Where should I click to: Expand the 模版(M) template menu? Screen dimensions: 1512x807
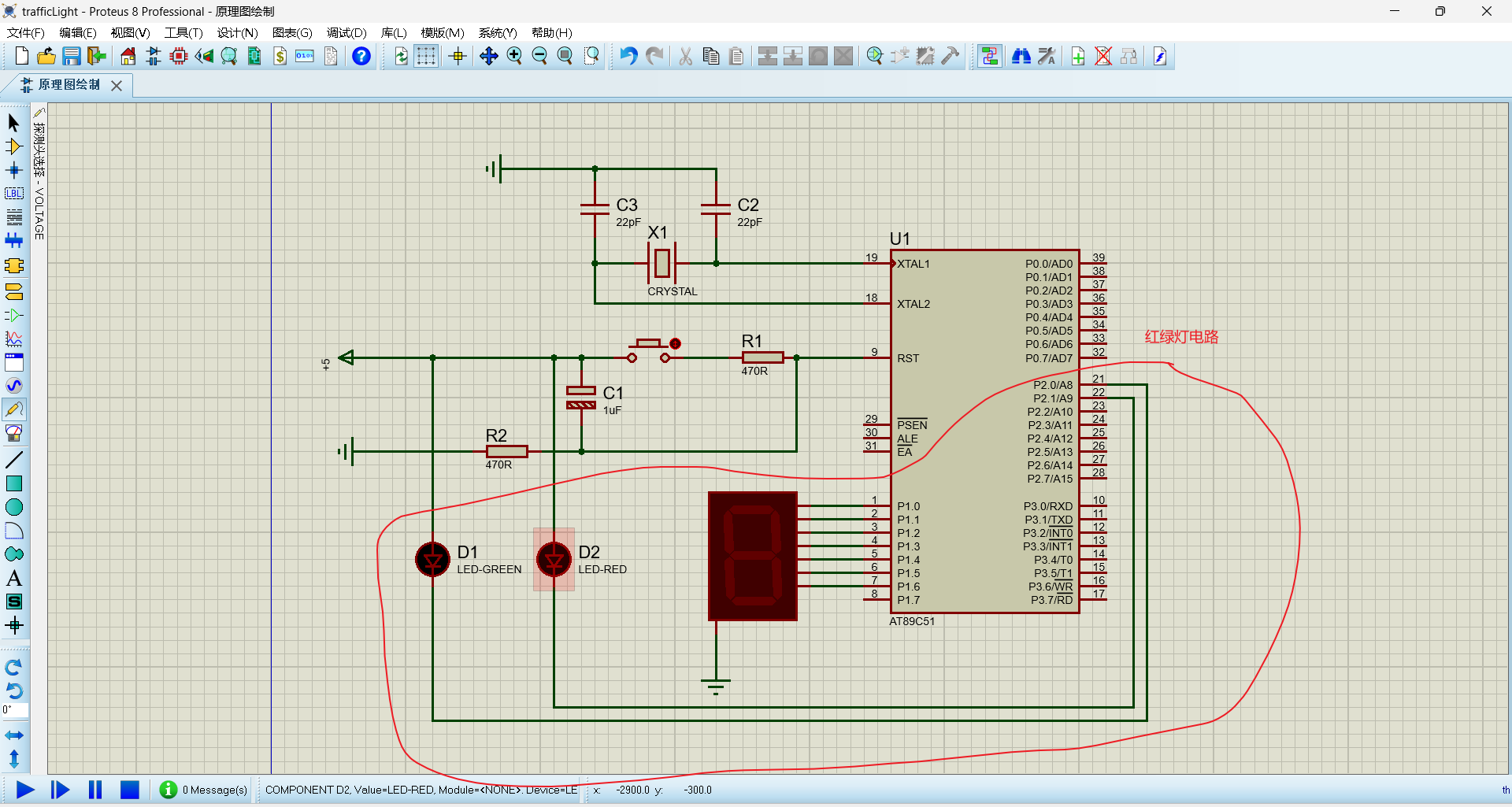tap(443, 32)
